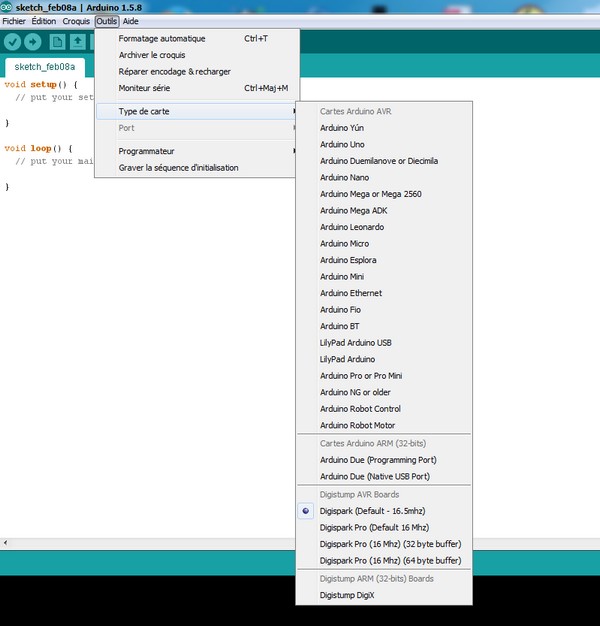Select Arduino BT board
The width and height of the screenshot is (600, 626).
[384, 326]
